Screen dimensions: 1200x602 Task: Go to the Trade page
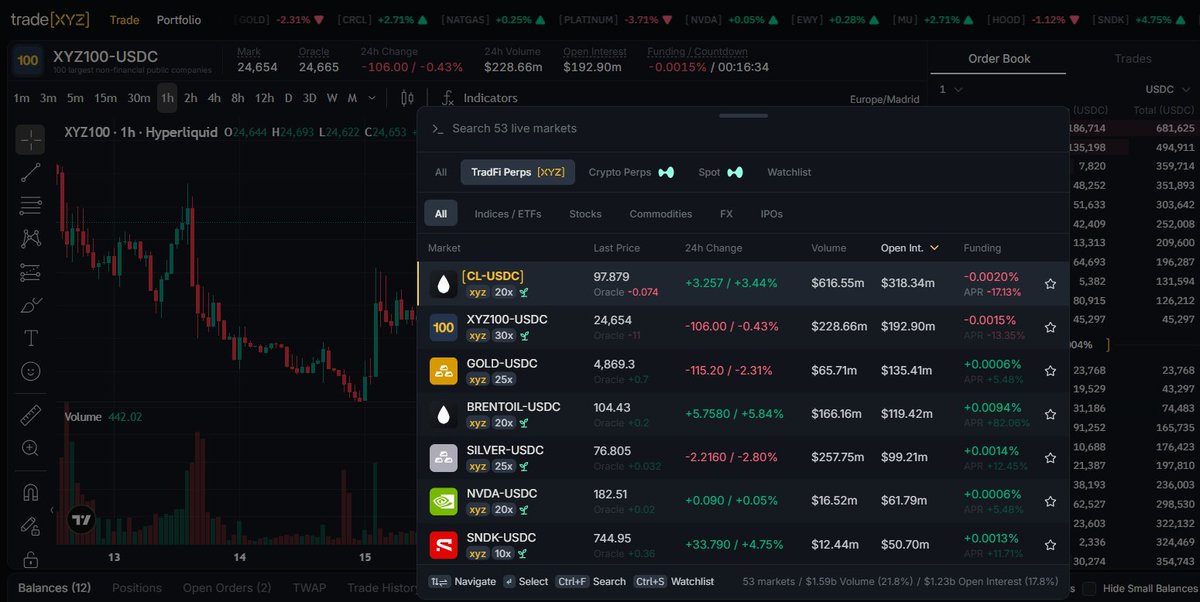pos(125,20)
